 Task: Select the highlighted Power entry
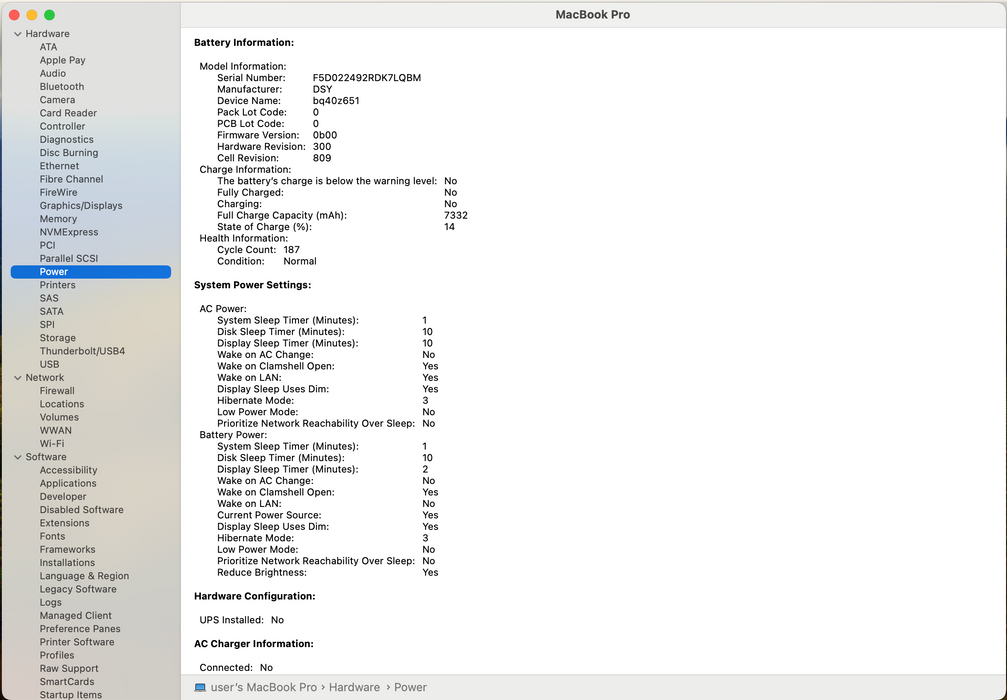click(91, 272)
